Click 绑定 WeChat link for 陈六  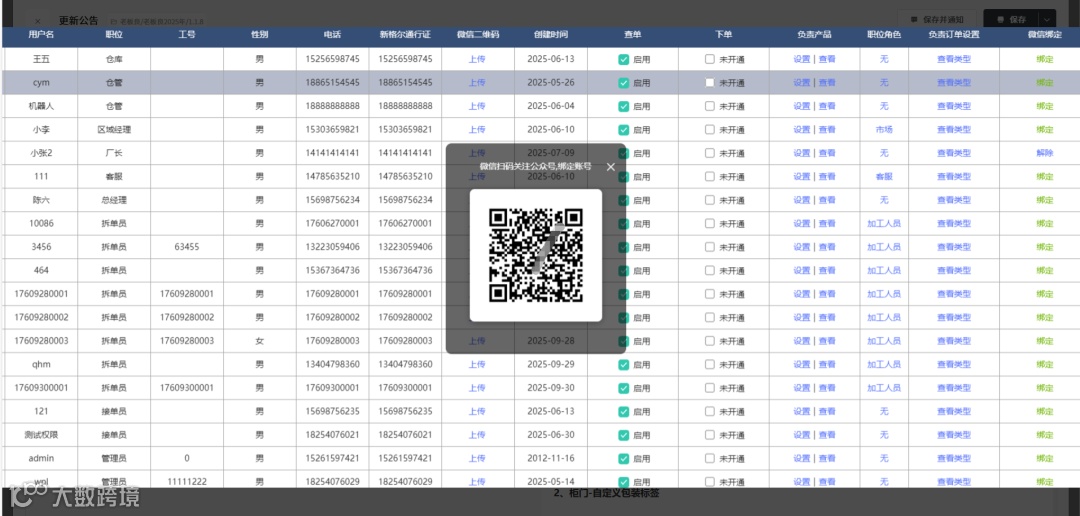pyautogui.click(x=1044, y=200)
